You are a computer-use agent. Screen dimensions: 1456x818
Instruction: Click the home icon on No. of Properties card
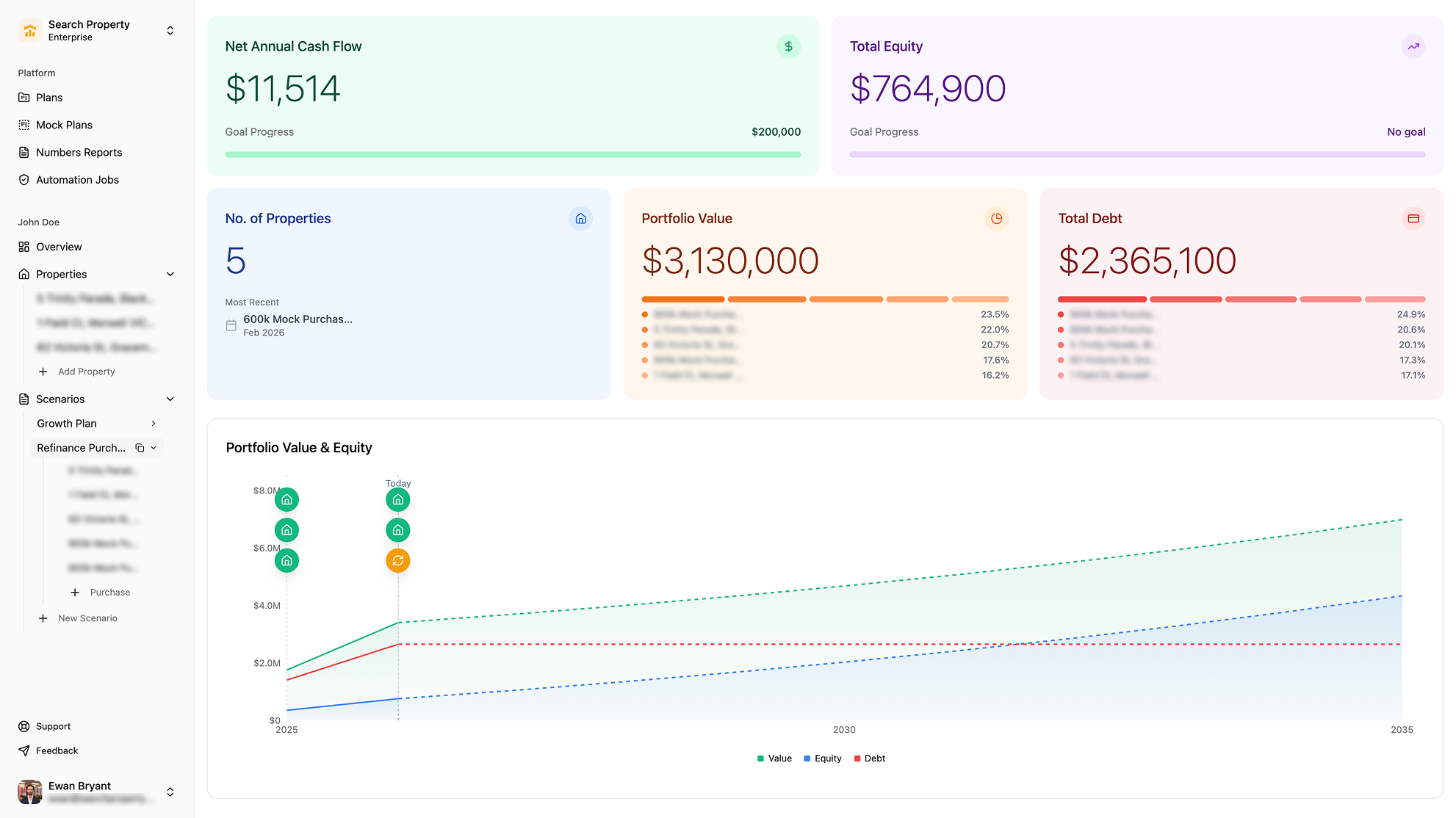click(580, 218)
